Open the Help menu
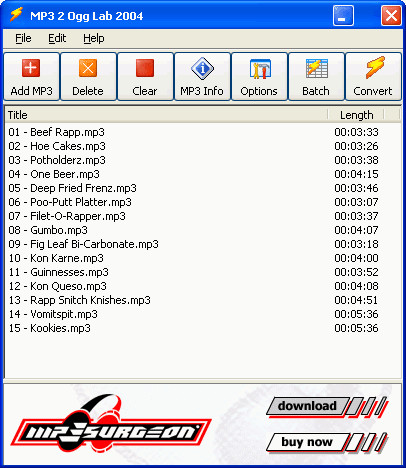This screenshot has height=468, width=406. pos(94,38)
